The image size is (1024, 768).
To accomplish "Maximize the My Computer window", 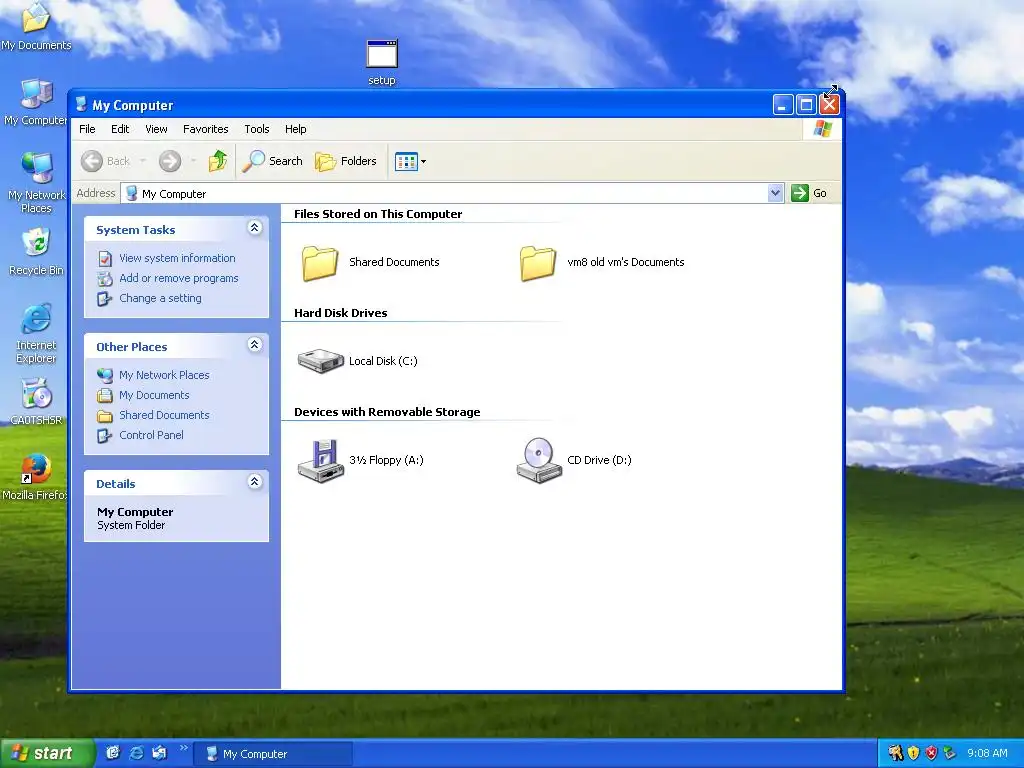I will (x=807, y=104).
